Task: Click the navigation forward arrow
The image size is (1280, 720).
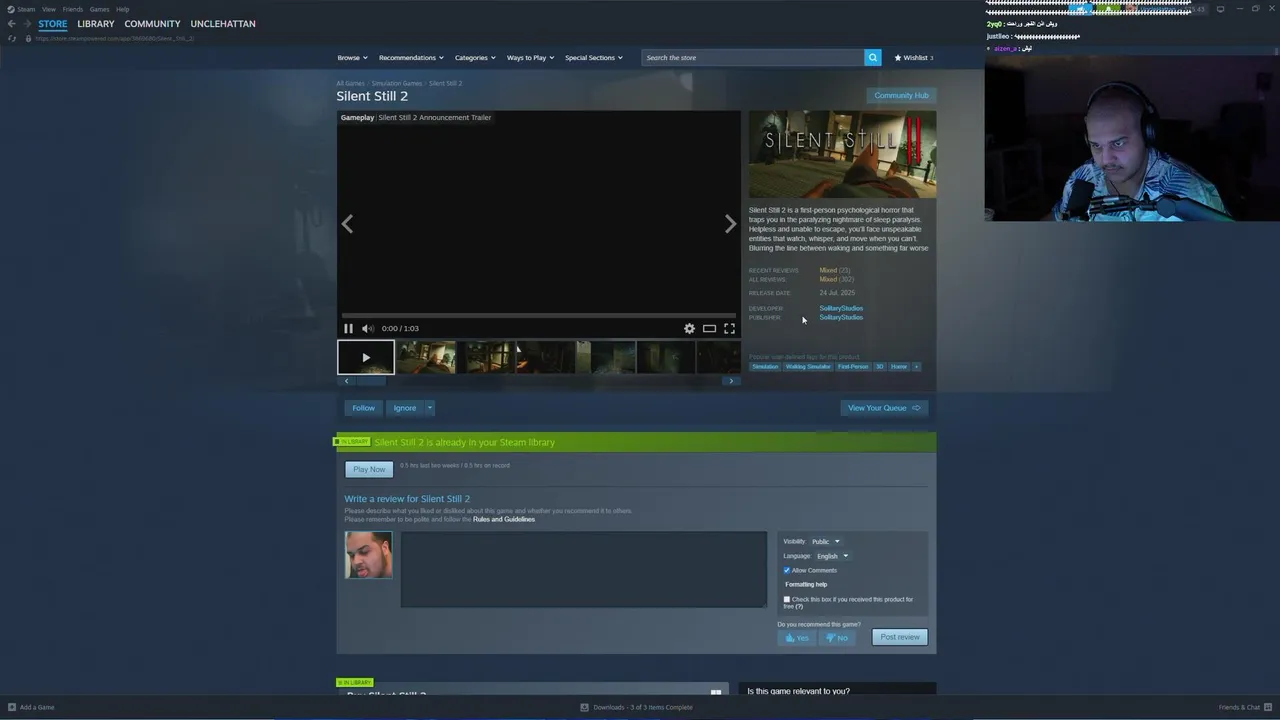Action: pos(26,24)
